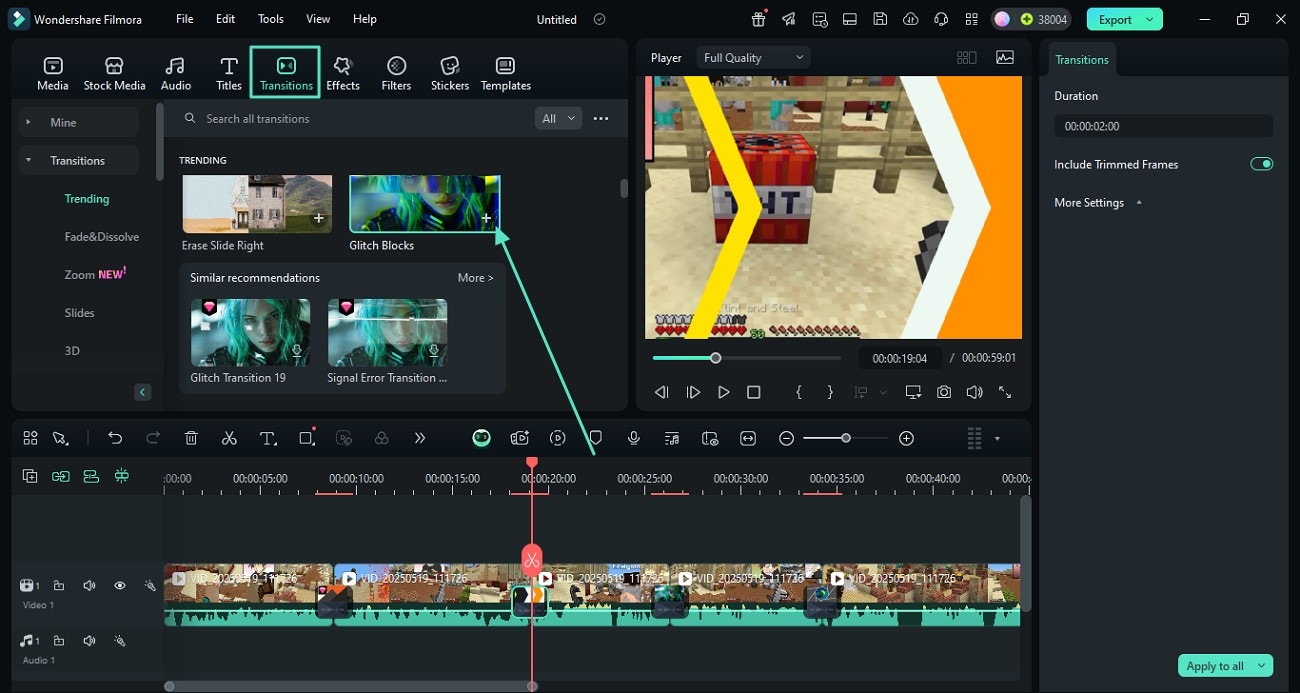Open the Stickers tab
The image size is (1300, 693).
450,73
